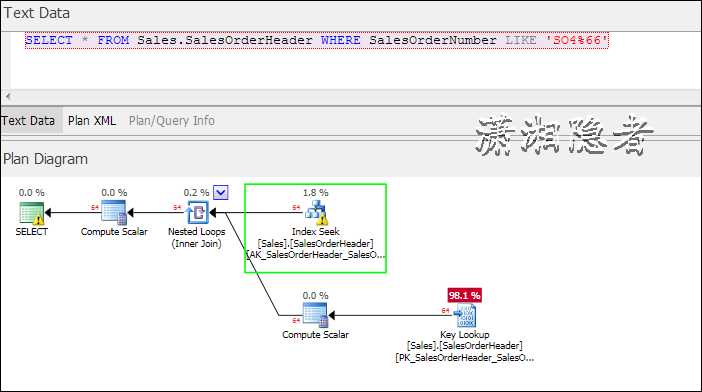This screenshot has height=392, width=702.
Task: Click the left scroll arrow under query text
Action: click(x=8, y=96)
